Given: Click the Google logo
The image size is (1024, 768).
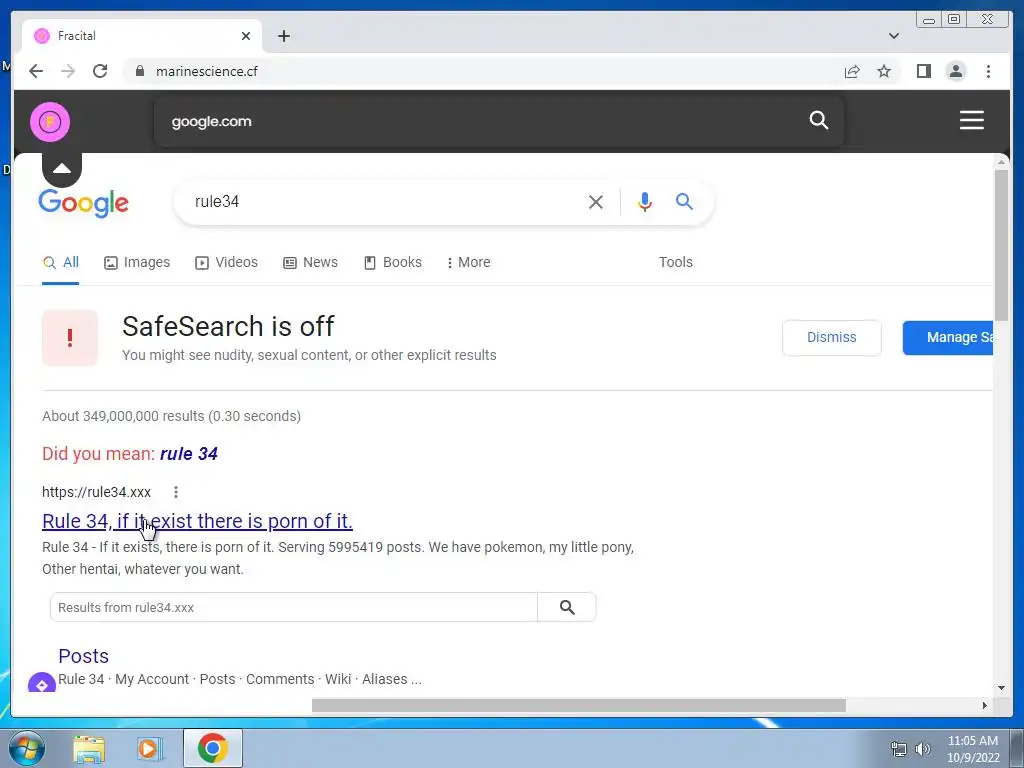Looking at the screenshot, I should (x=84, y=203).
